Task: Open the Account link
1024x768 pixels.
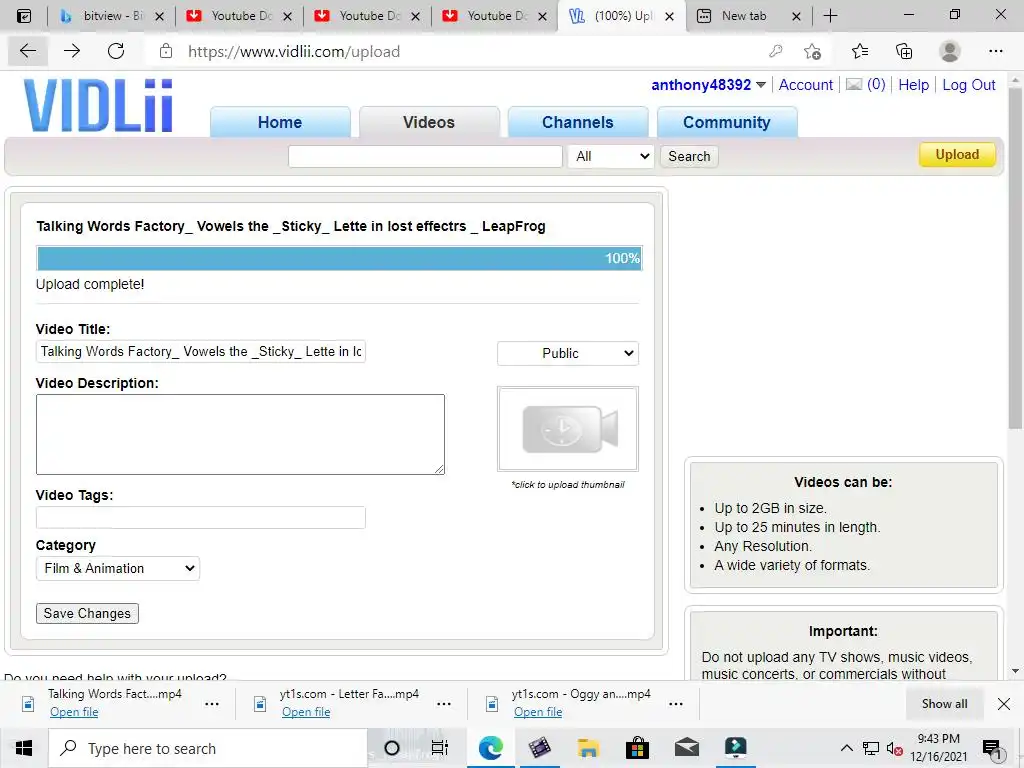Action: click(805, 85)
